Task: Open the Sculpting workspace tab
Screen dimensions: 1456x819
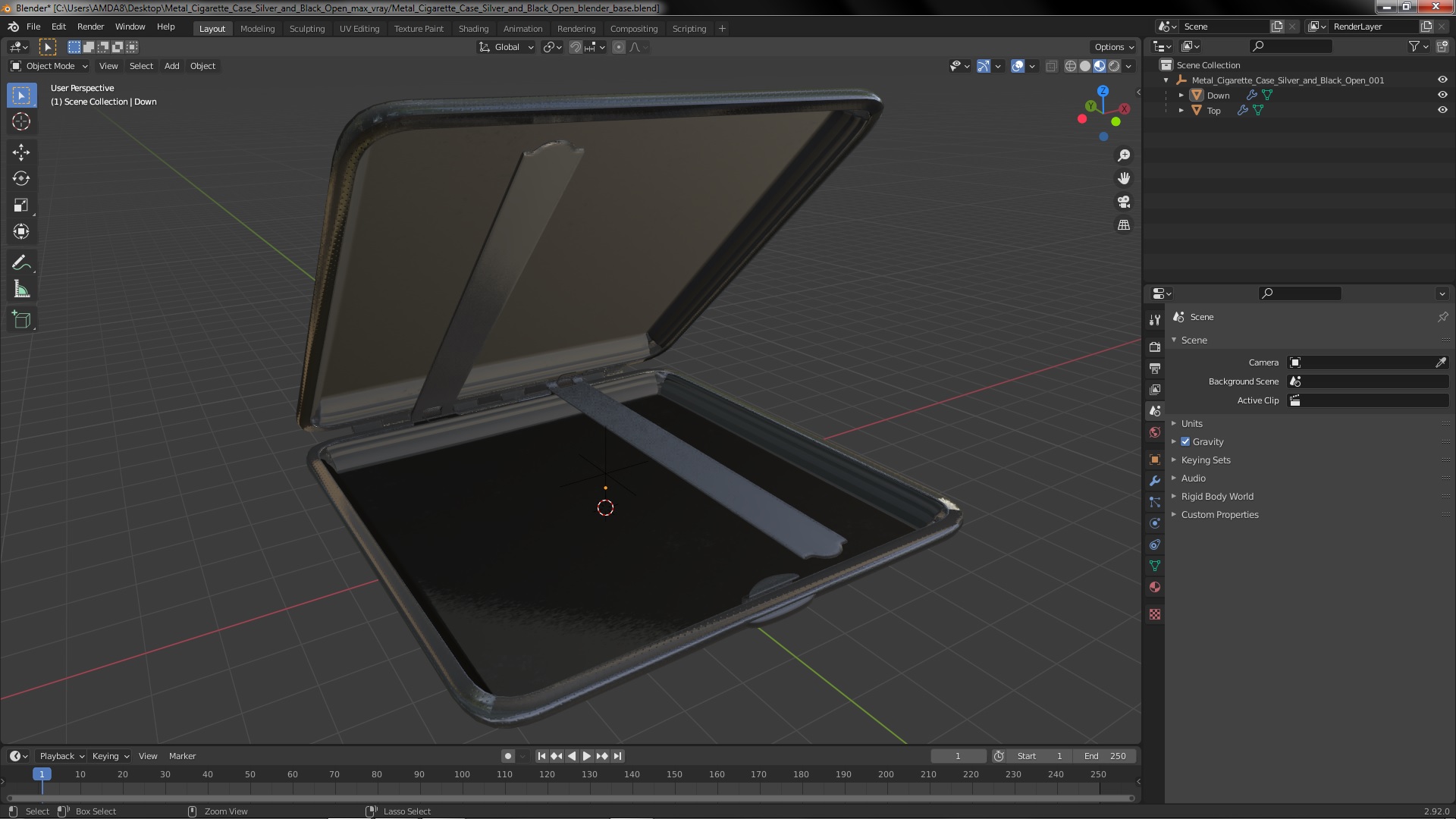Action: pos(307,27)
